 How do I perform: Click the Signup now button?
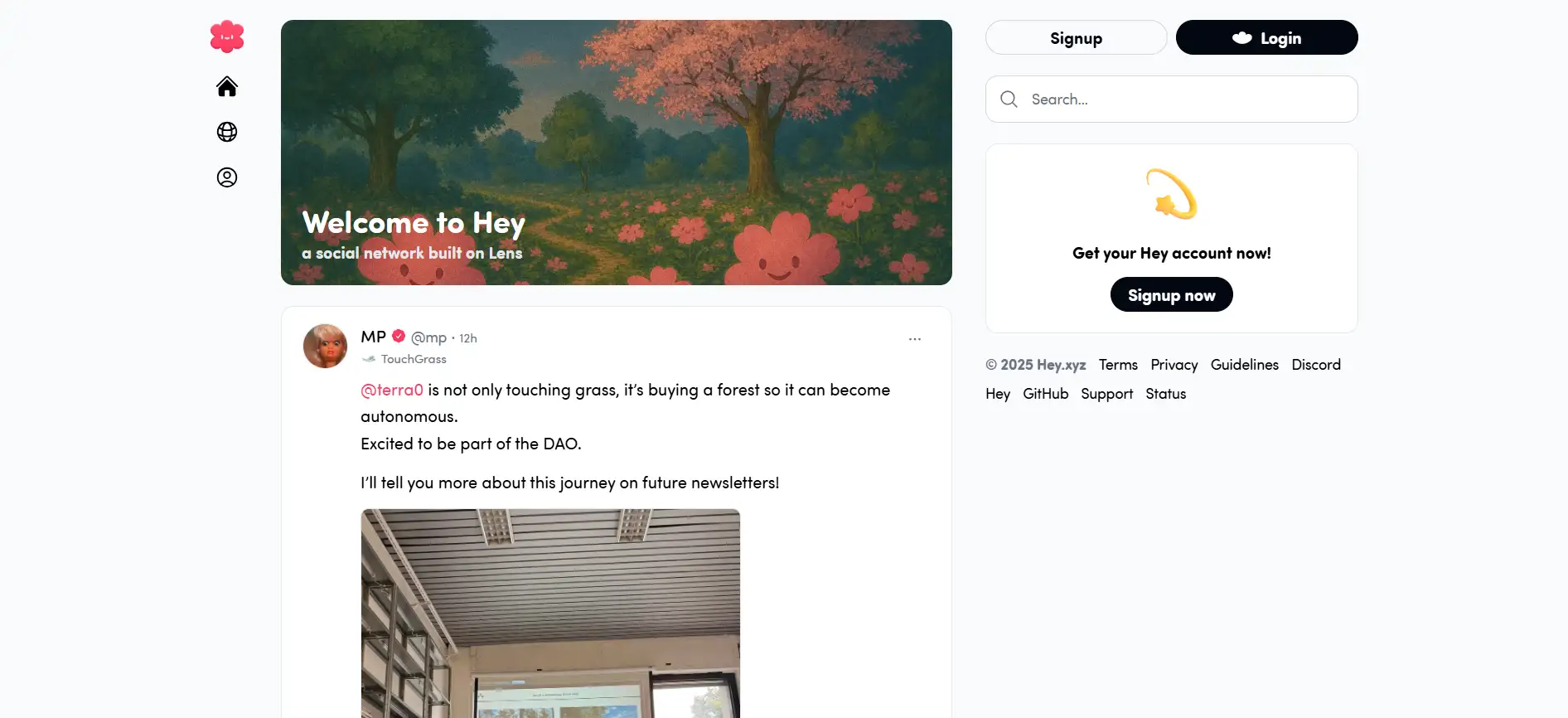[1171, 295]
